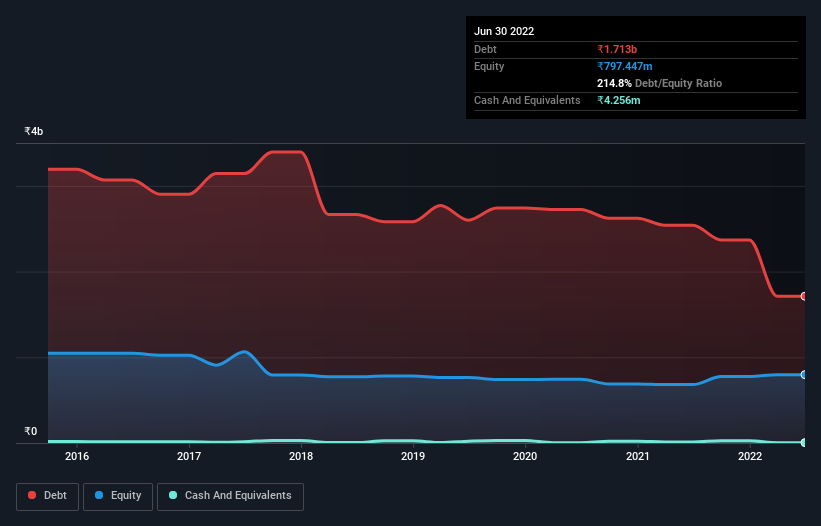Click the ₹0 y-axis label

tap(31, 431)
